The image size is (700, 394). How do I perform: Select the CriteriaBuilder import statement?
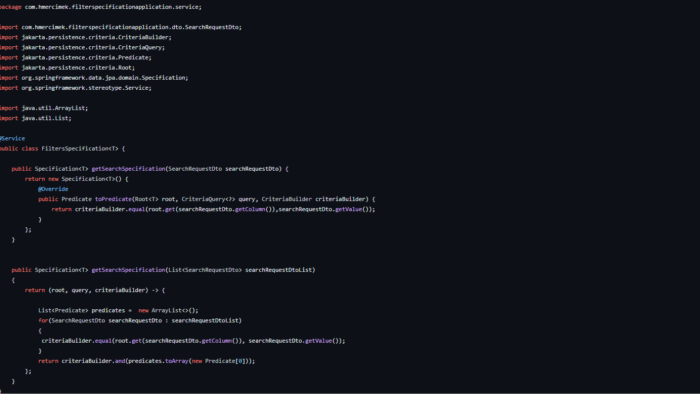(86, 37)
